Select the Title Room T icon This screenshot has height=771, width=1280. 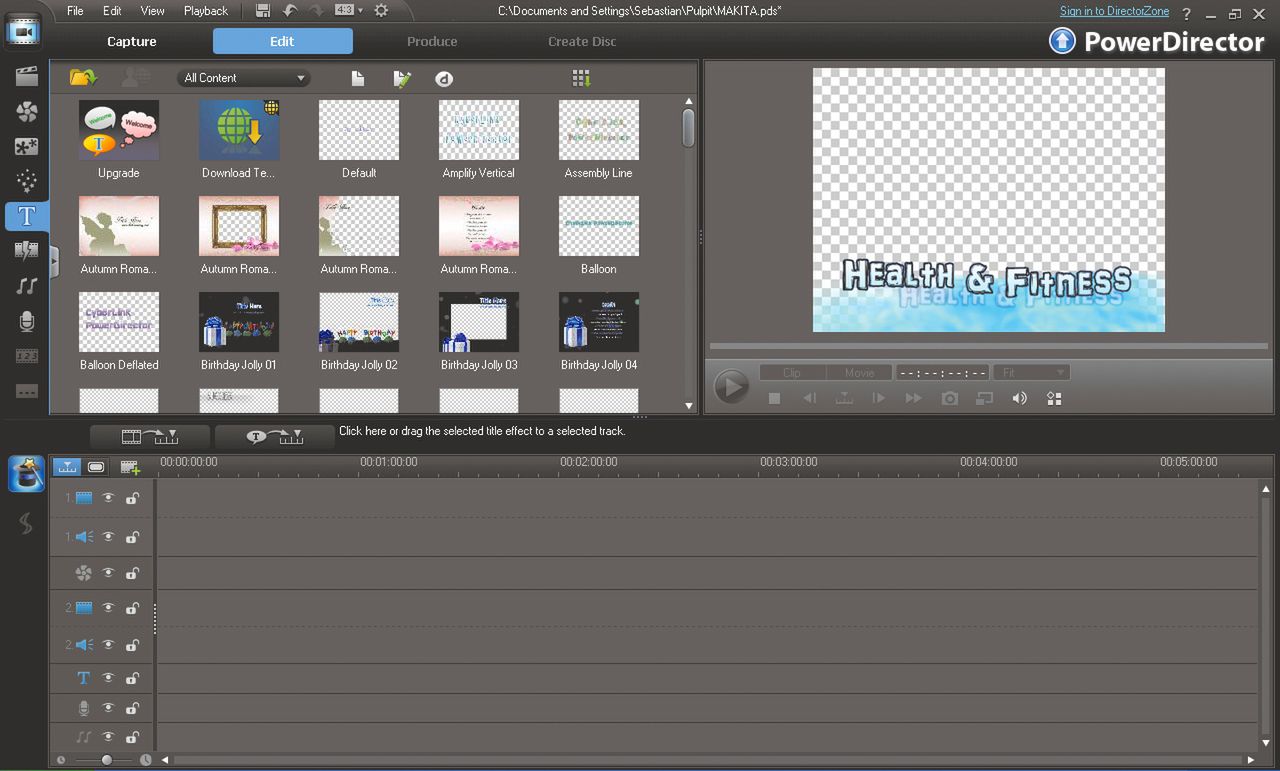click(27, 216)
